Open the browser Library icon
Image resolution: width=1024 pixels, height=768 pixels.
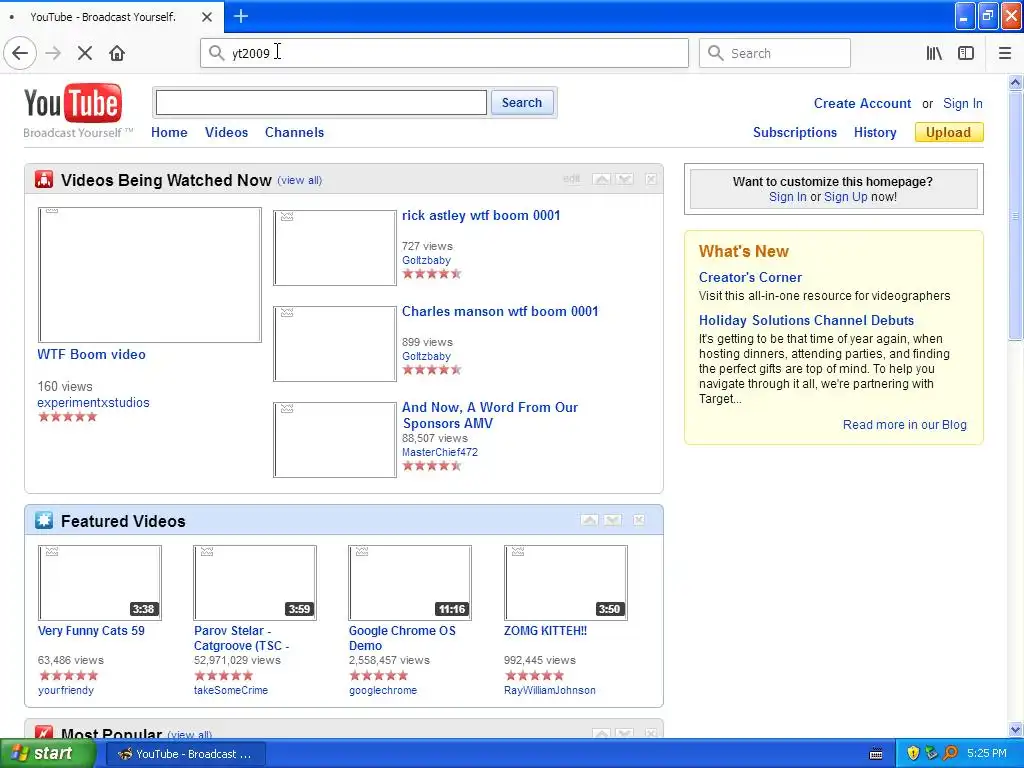(934, 53)
